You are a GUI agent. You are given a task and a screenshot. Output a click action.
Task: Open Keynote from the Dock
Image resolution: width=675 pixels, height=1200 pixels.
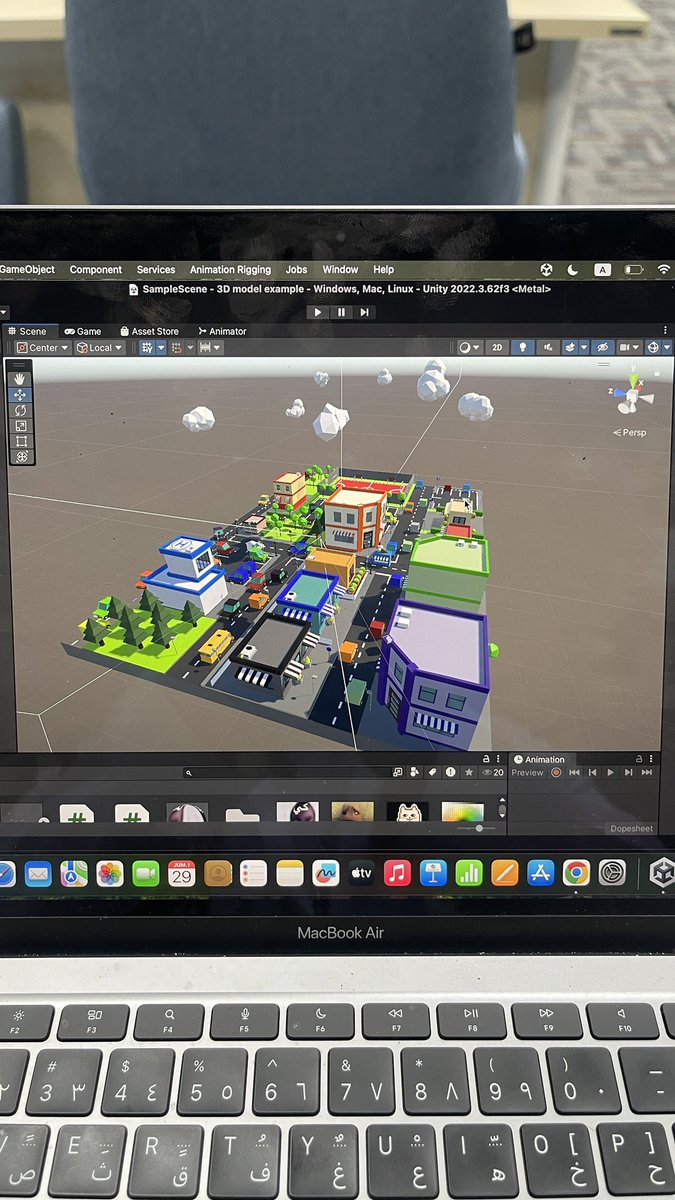[433, 873]
